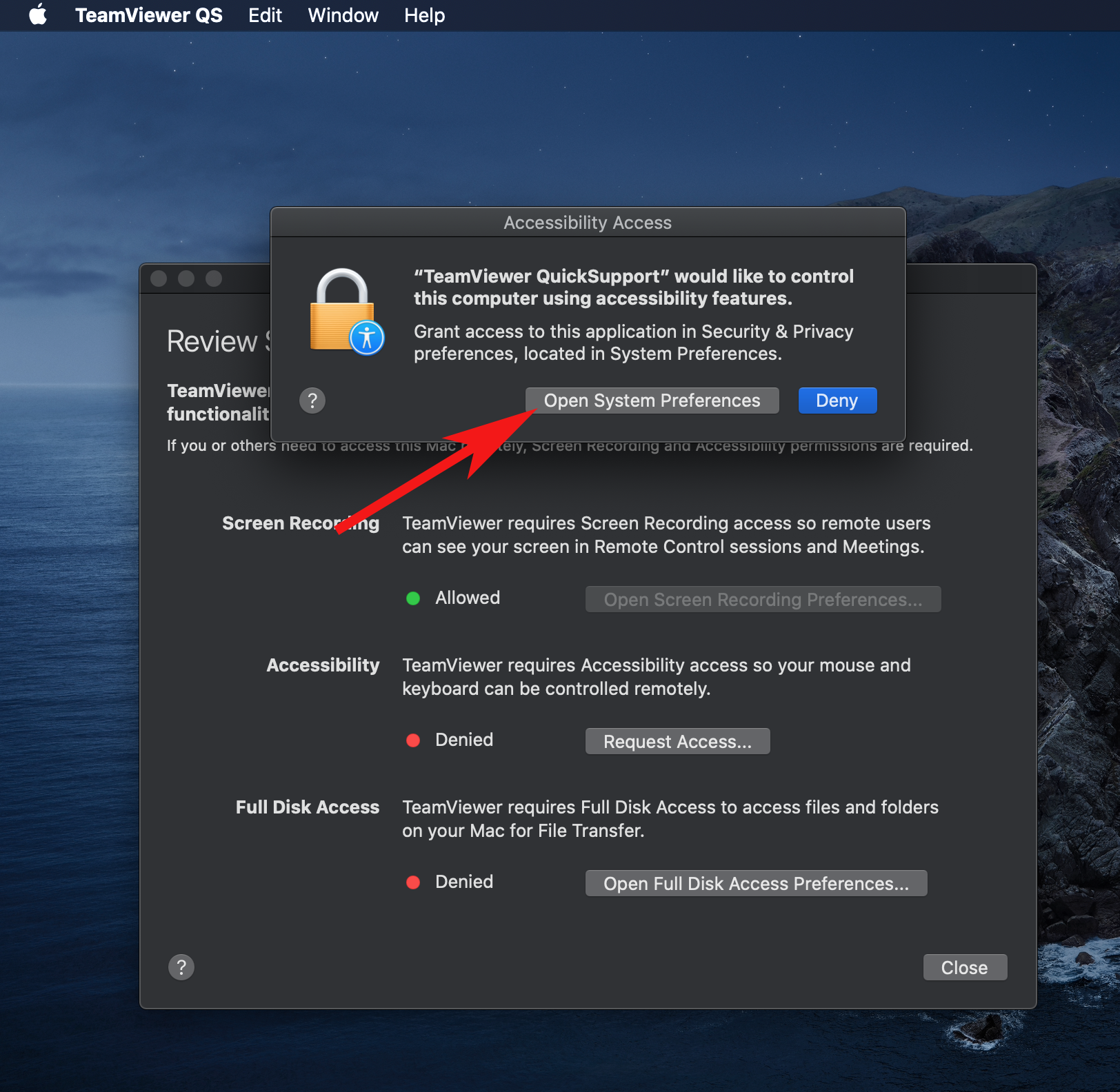
Task: Open the Window menu
Action: 343,15
